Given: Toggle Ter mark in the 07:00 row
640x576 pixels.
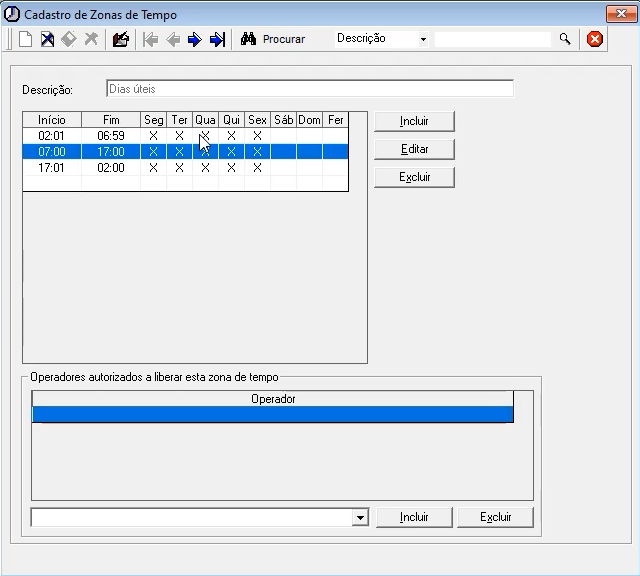Looking at the screenshot, I should click(x=179, y=152).
